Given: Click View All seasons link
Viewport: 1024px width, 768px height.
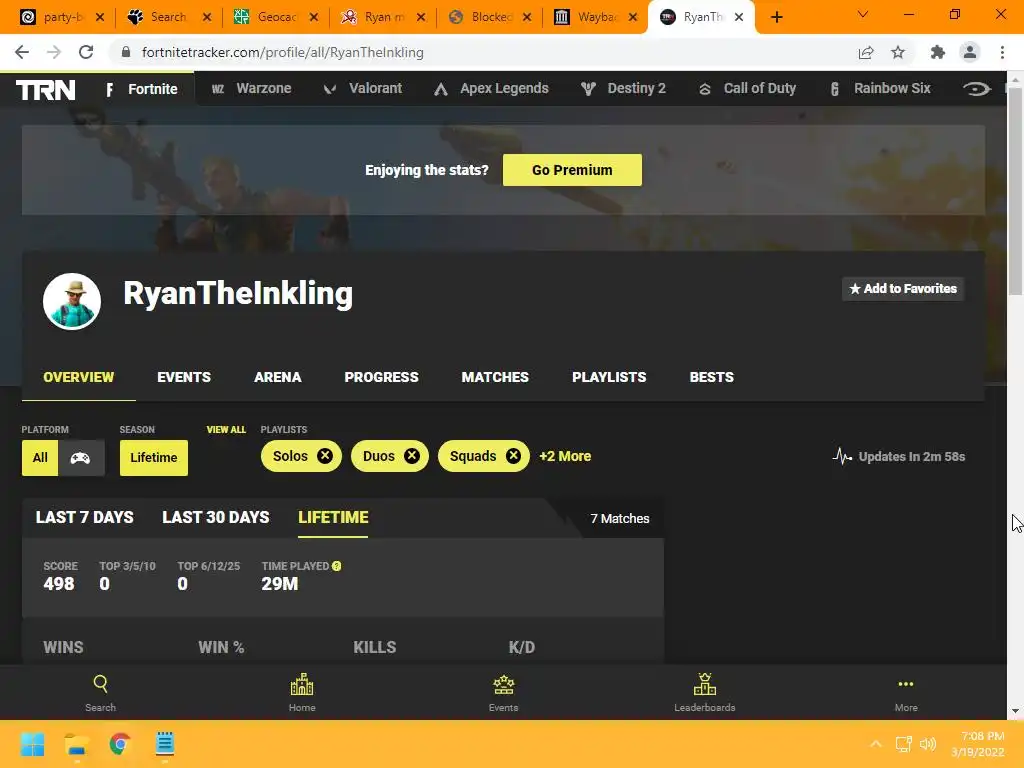Looking at the screenshot, I should (226, 430).
